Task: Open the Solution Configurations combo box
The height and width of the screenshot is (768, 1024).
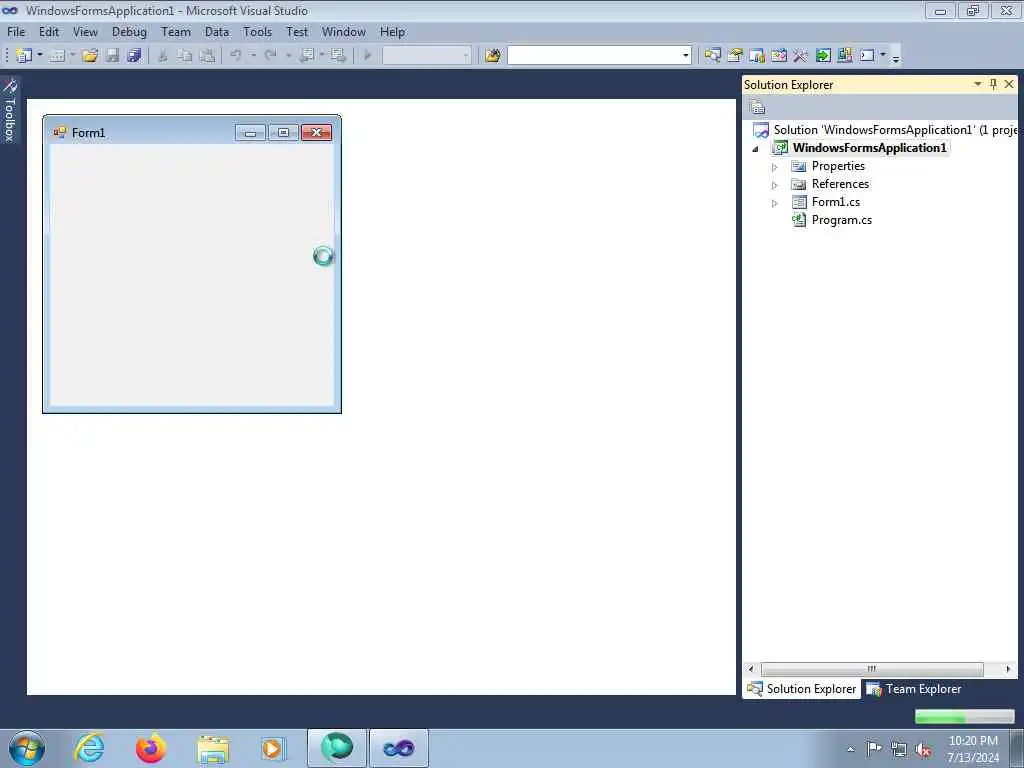Action: (x=426, y=56)
